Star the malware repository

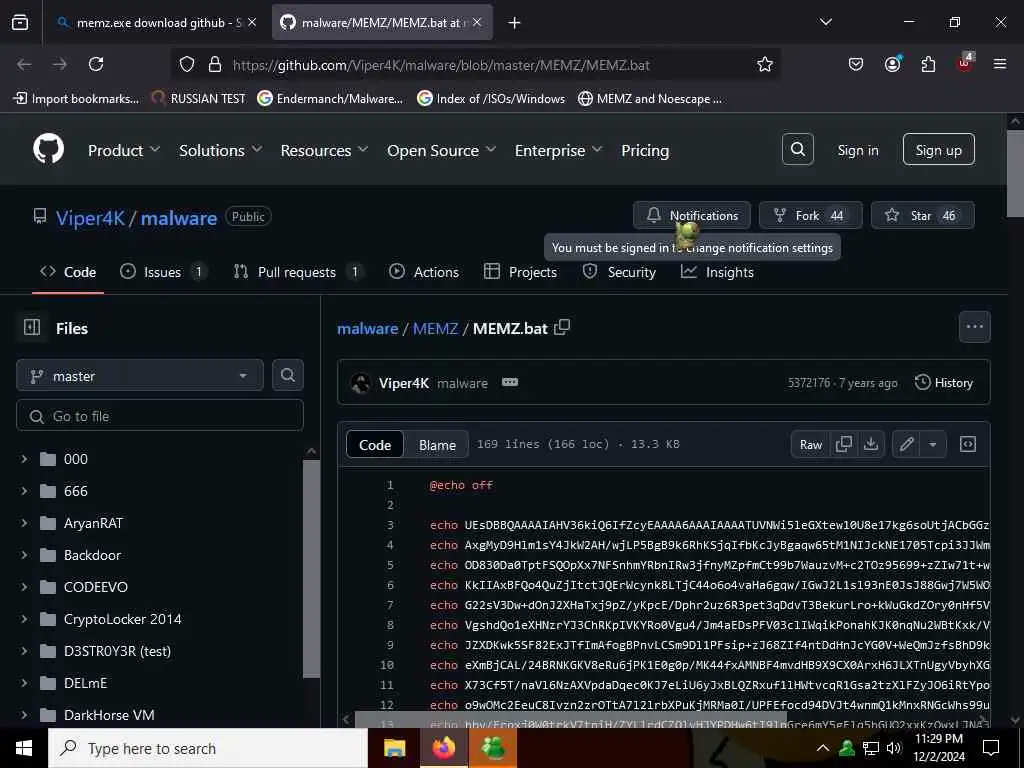[922, 215]
